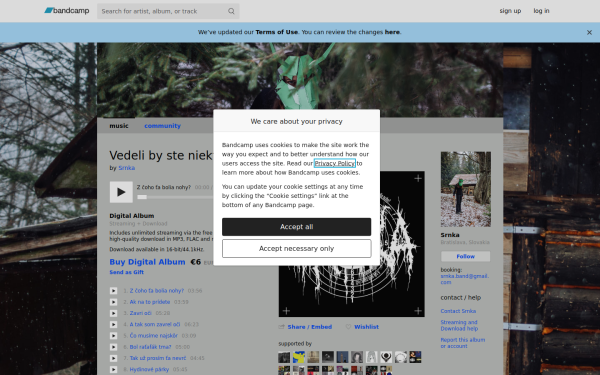Open track title Tak už prosím ťa never

click(x=158, y=358)
